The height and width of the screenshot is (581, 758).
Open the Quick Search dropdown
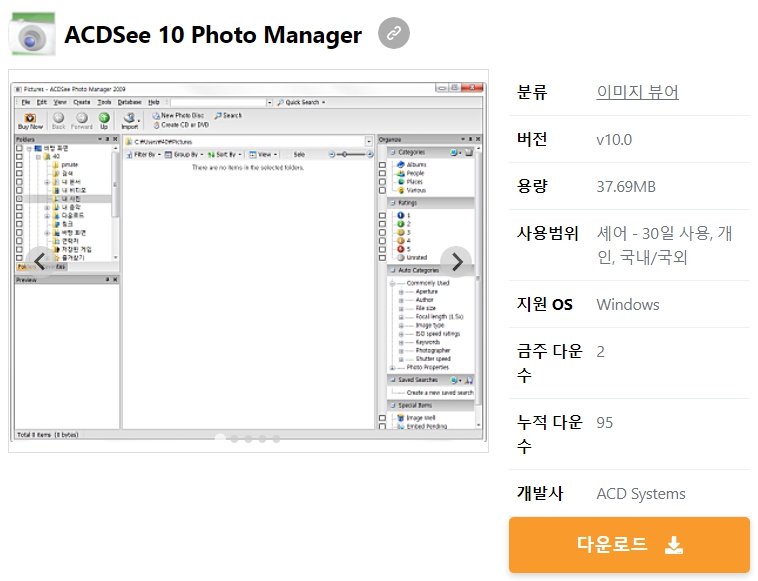point(301,102)
